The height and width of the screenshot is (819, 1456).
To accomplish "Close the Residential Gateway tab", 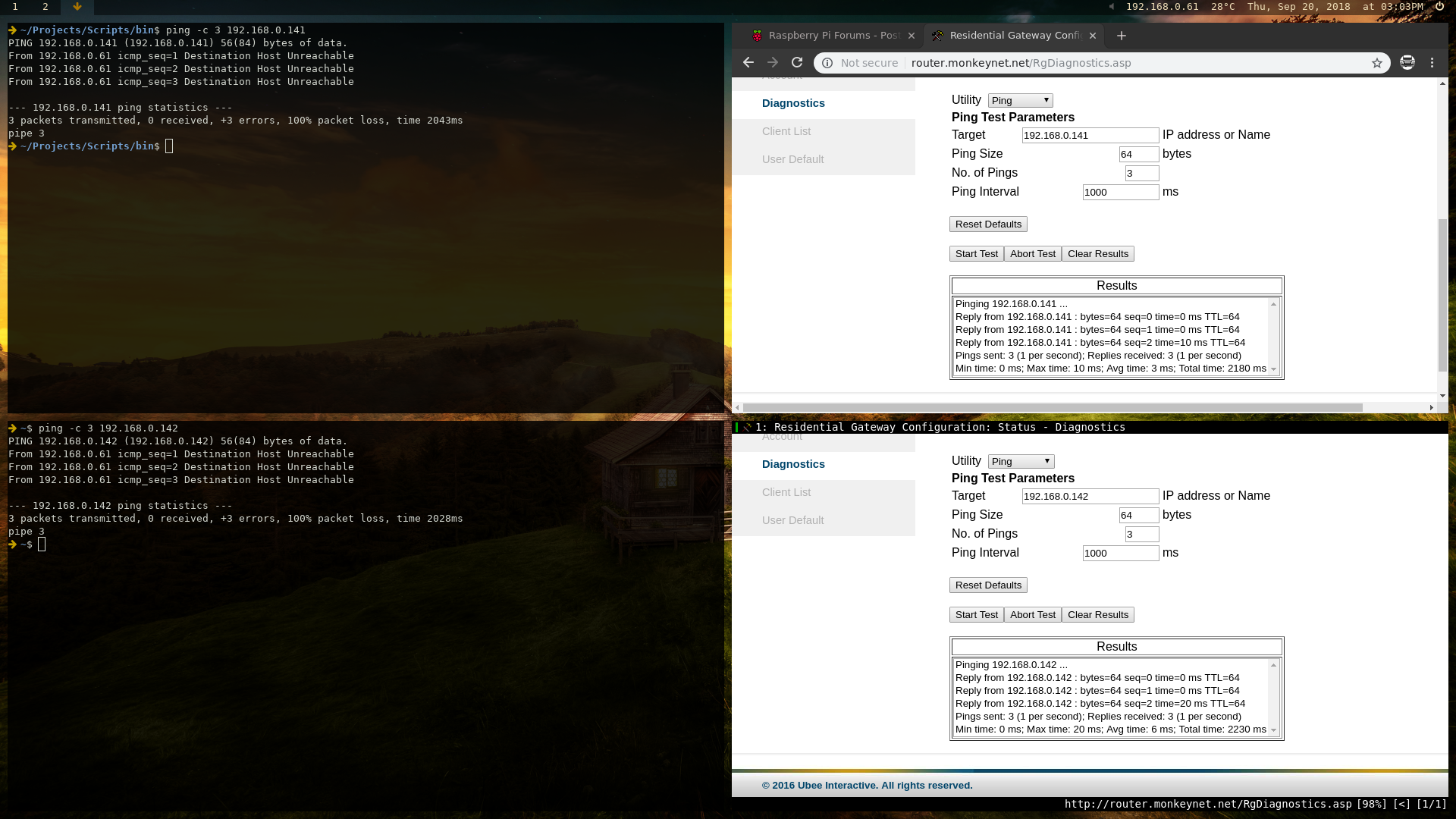I will point(1093,36).
